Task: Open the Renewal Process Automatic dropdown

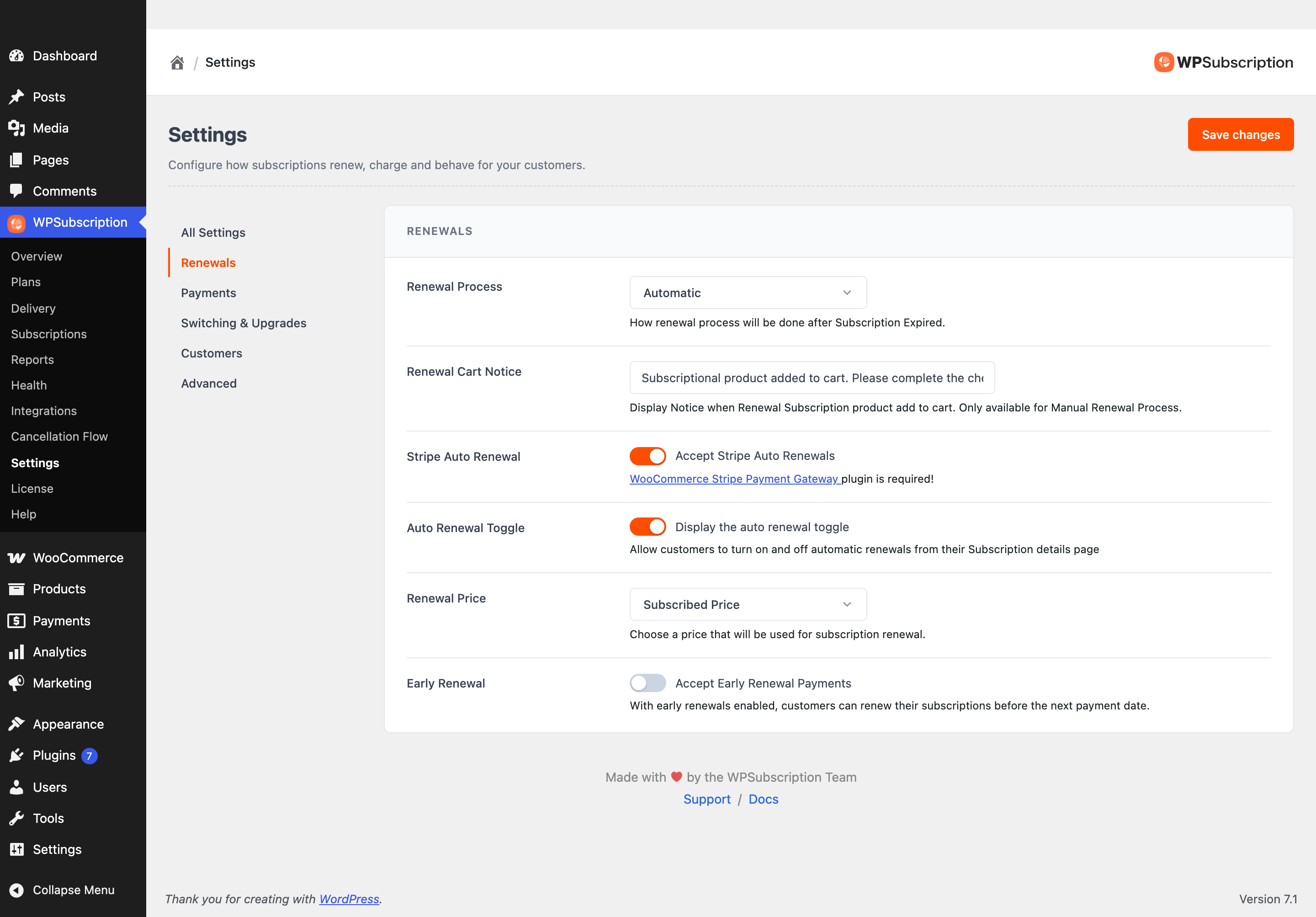Action: (748, 293)
